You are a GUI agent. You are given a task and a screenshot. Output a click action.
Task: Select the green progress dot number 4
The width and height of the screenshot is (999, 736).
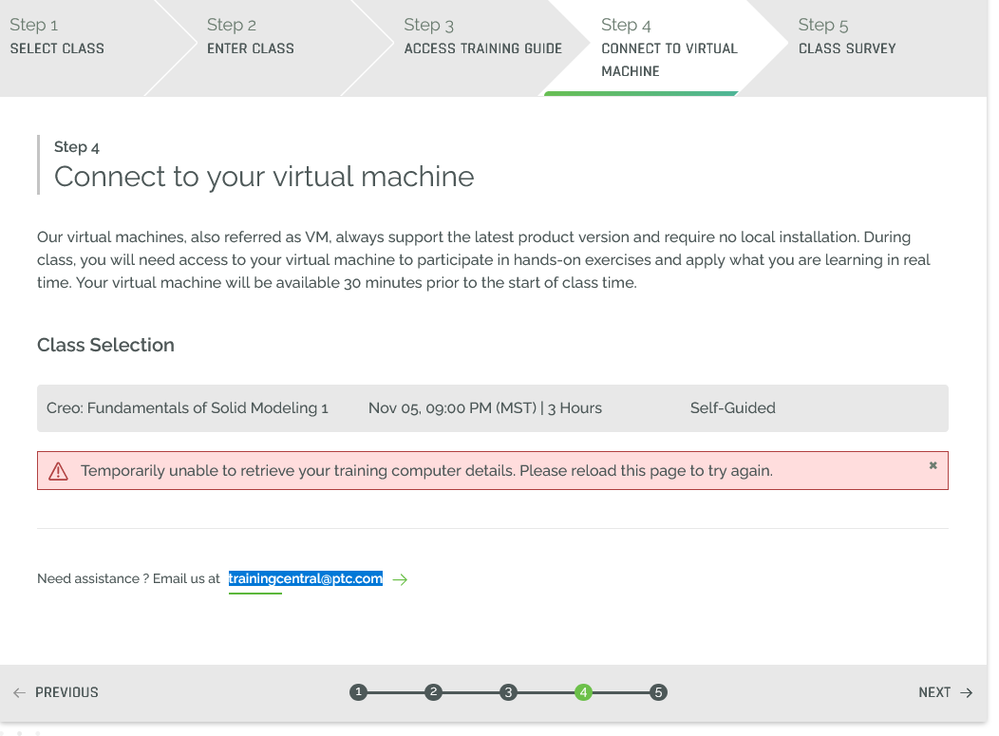(583, 692)
